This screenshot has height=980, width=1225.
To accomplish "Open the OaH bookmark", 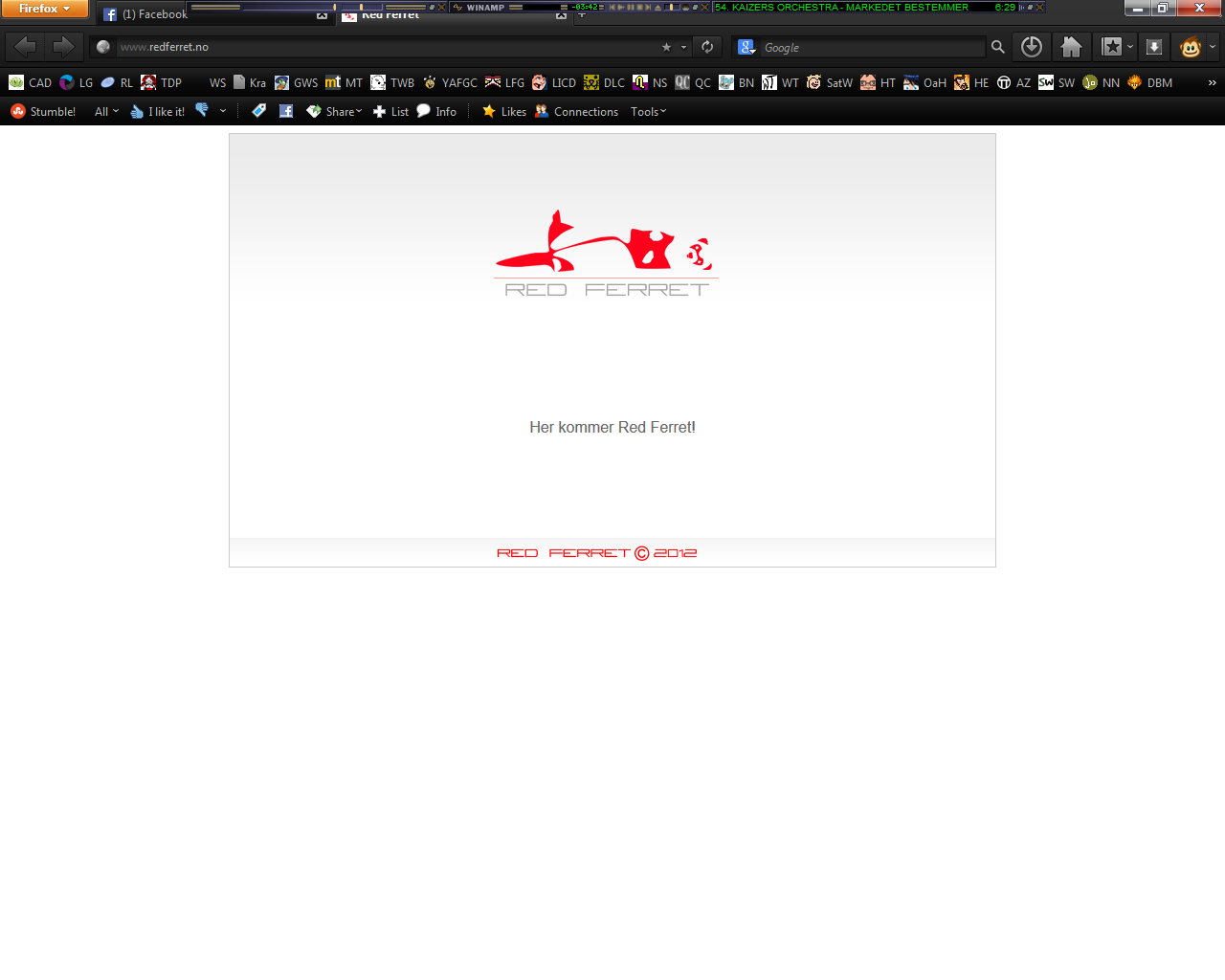I will (x=924, y=83).
